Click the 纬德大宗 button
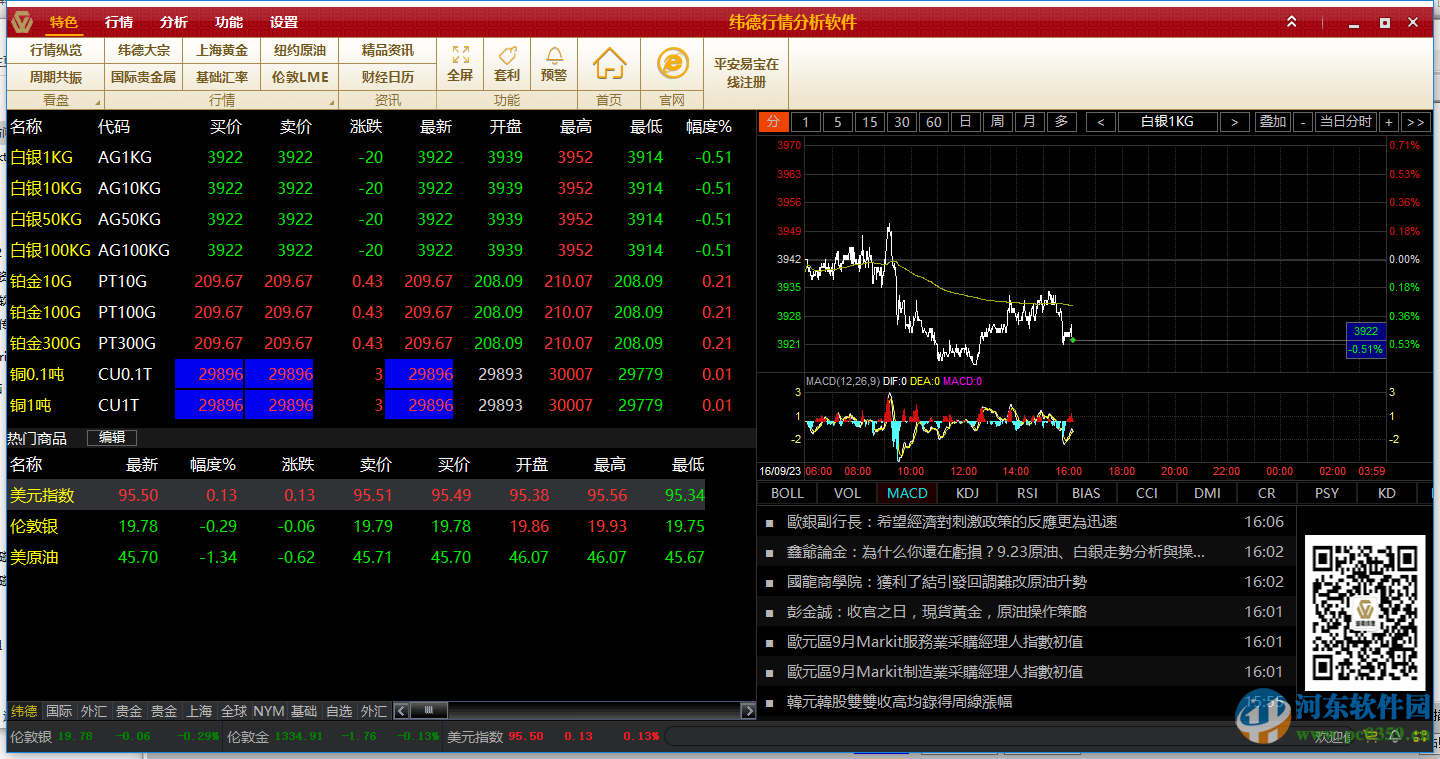Viewport: 1440px width, 759px height. tap(144, 50)
